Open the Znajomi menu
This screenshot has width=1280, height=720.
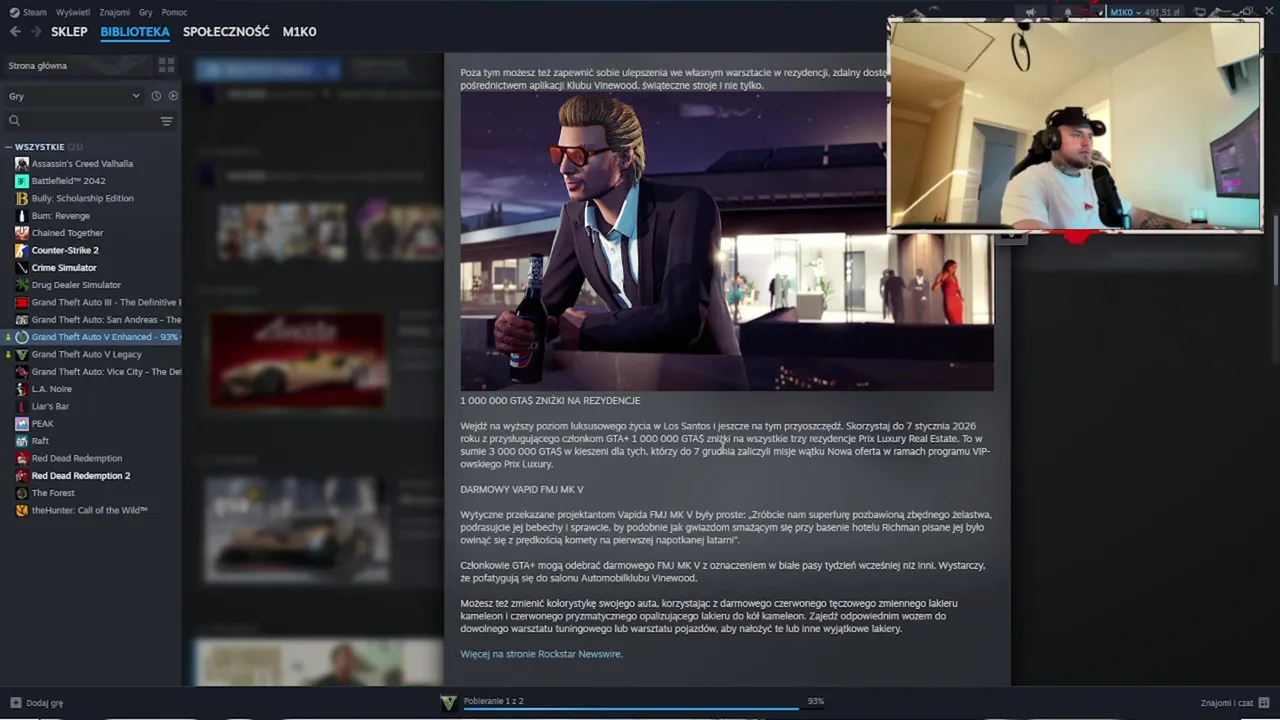(x=114, y=12)
